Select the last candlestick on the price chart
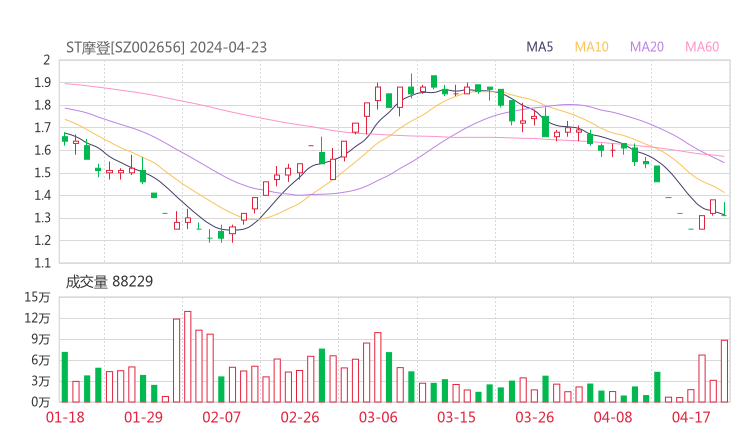Image resolution: width=740 pixels, height=440 pixels. (724, 209)
